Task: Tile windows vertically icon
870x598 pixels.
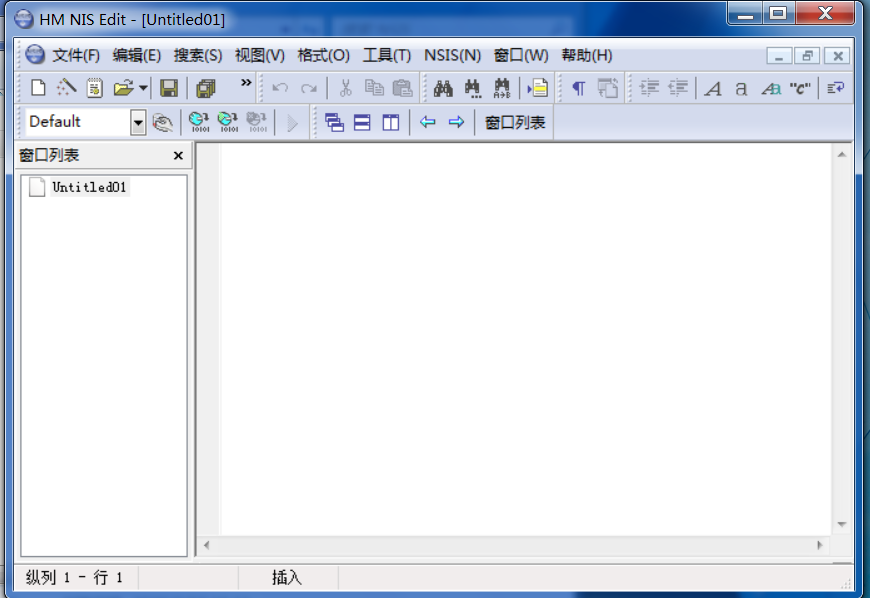Action: [x=391, y=122]
